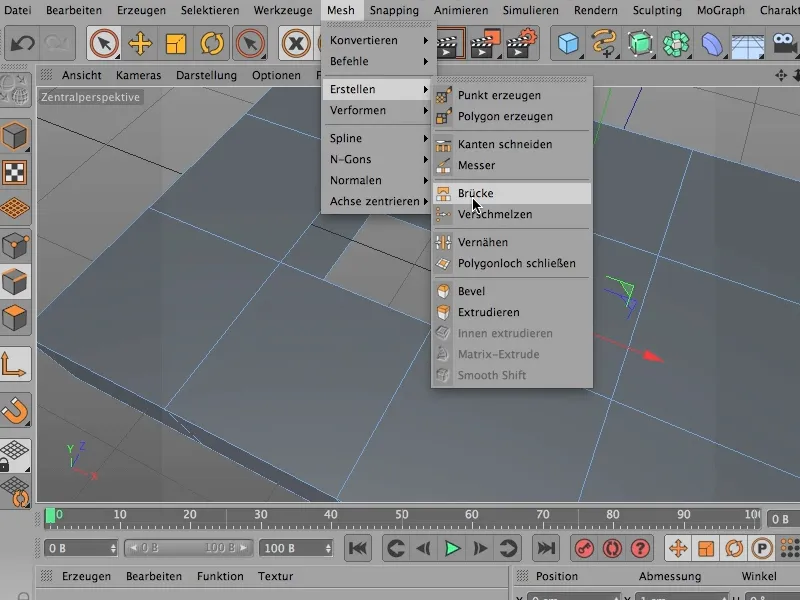Viewport: 800px width, 600px height.
Task: Switch to Points mode
Action: pos(15,245)
